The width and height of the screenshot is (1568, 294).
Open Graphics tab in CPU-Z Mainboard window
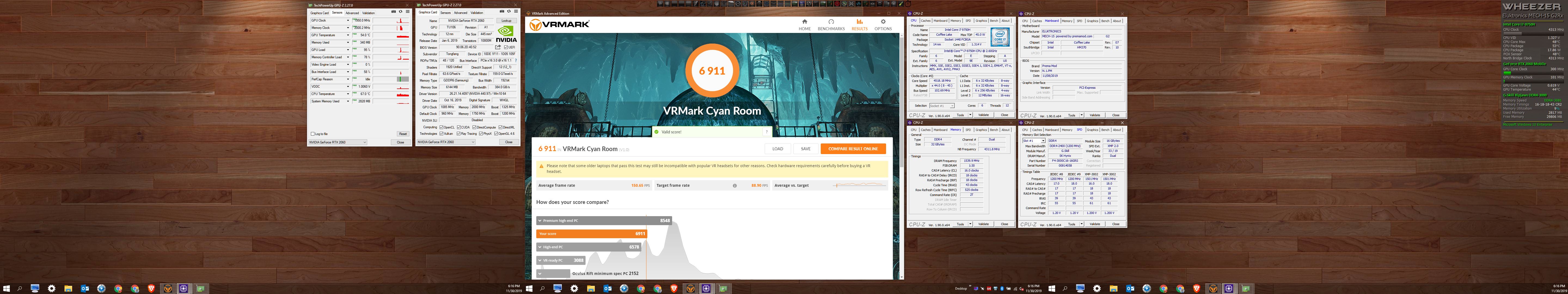tap(1093, 21)
